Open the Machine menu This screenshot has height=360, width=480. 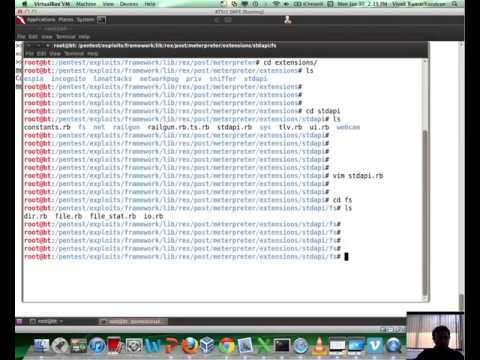(x=86, y=4)
